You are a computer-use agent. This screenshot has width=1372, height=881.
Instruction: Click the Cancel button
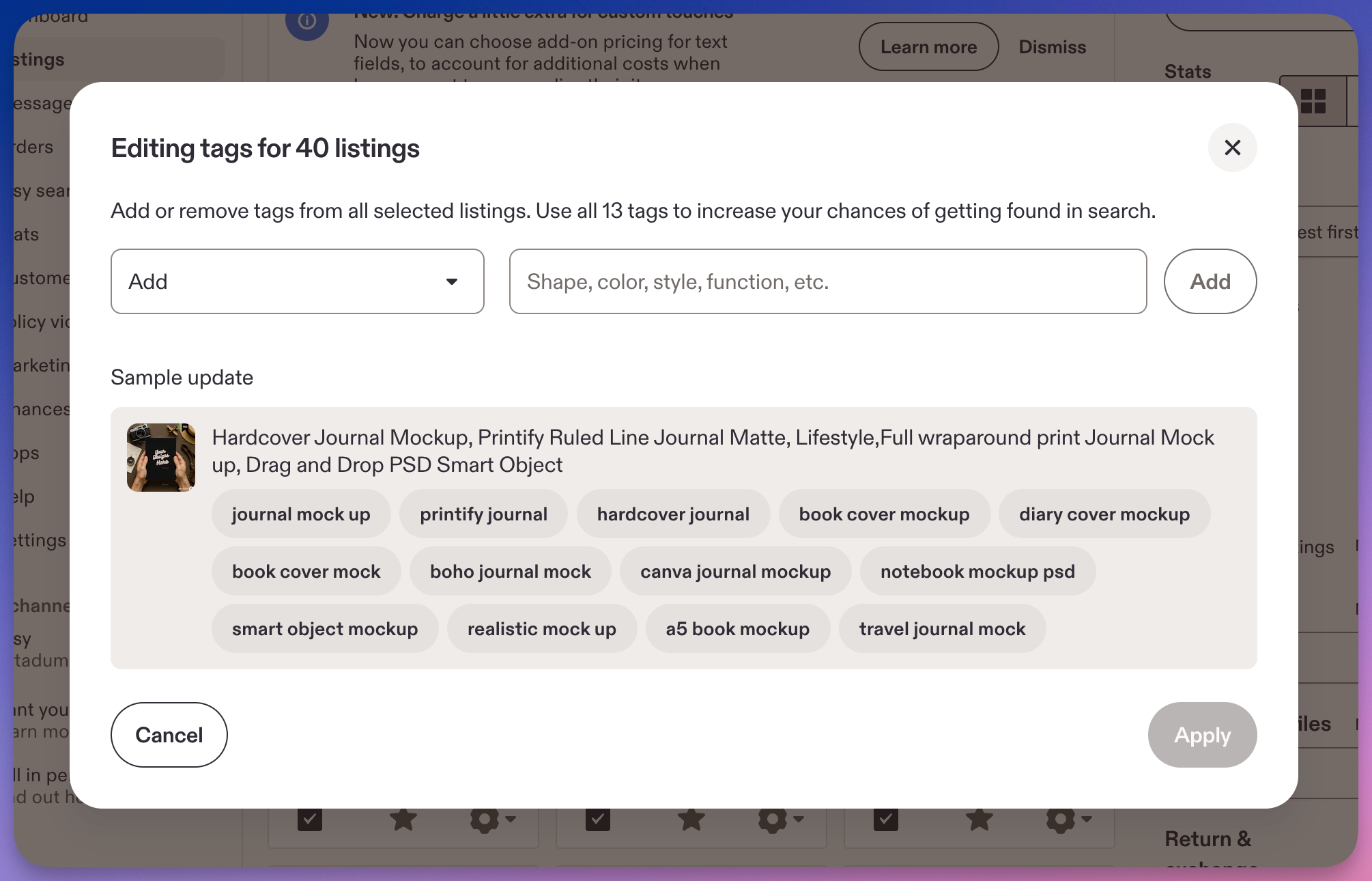(169, 735)
